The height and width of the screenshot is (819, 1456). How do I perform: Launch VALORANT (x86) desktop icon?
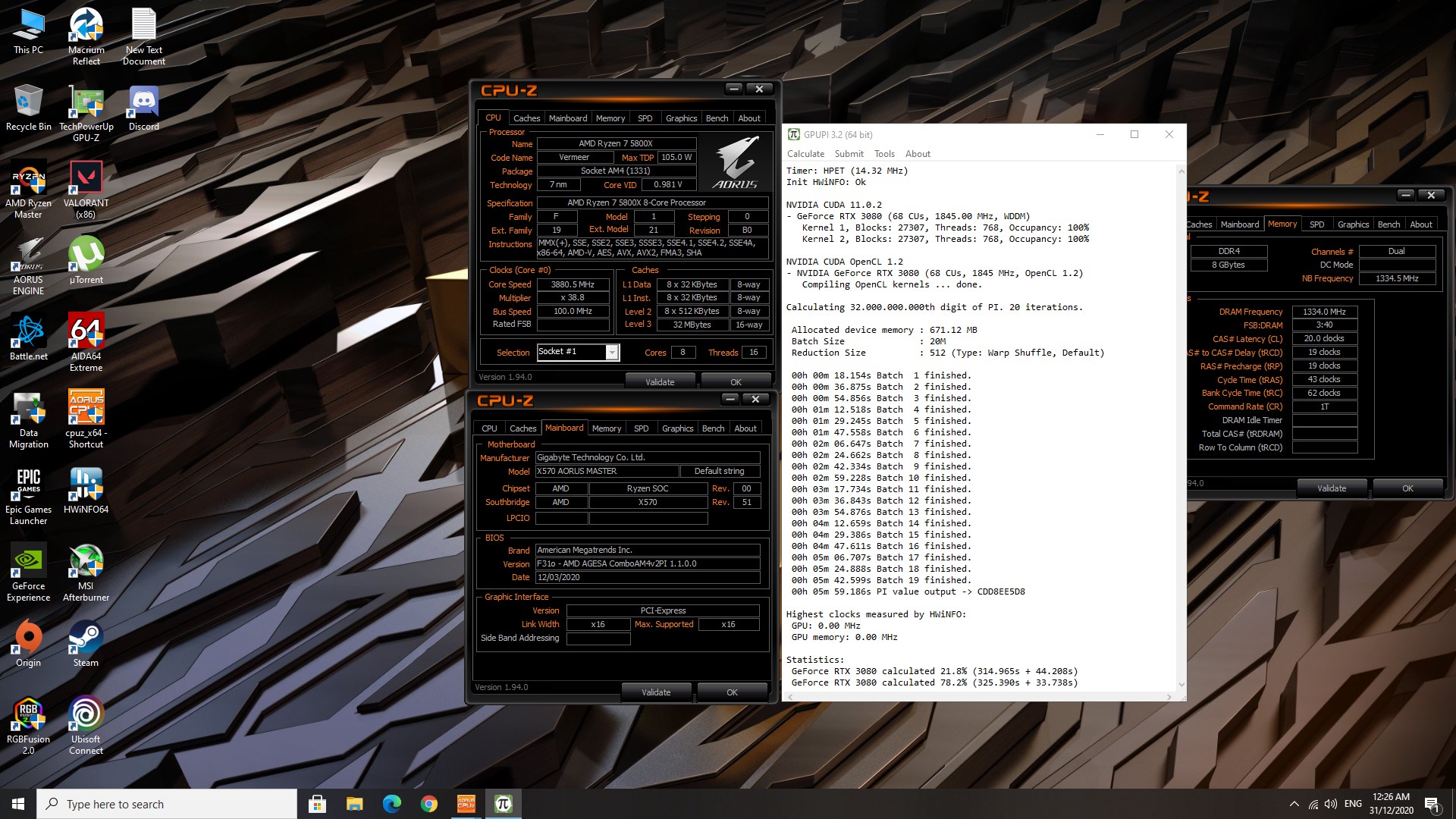pyautogui.click(x=86, y=190)
